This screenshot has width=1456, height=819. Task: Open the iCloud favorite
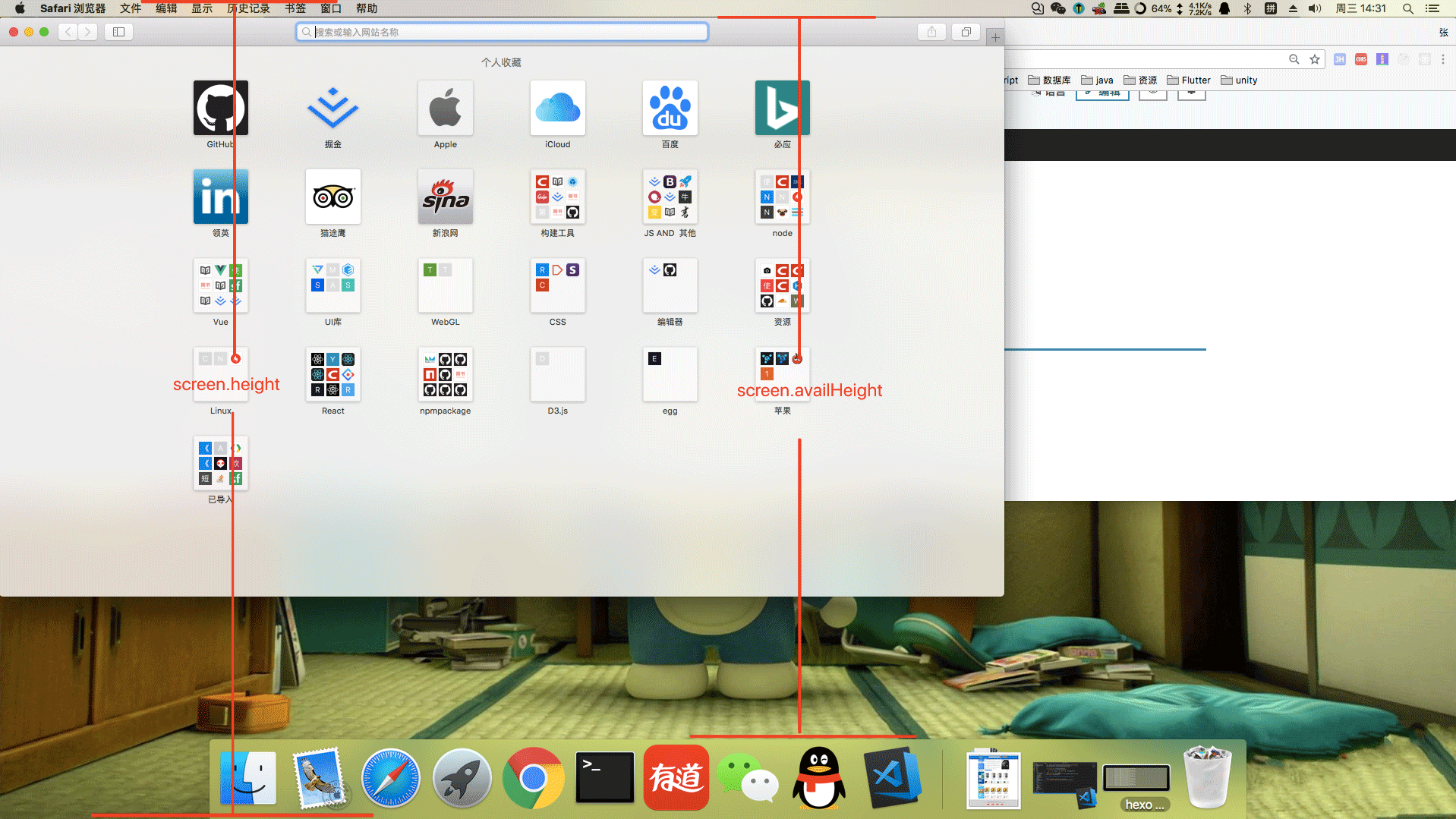(558, 108)
